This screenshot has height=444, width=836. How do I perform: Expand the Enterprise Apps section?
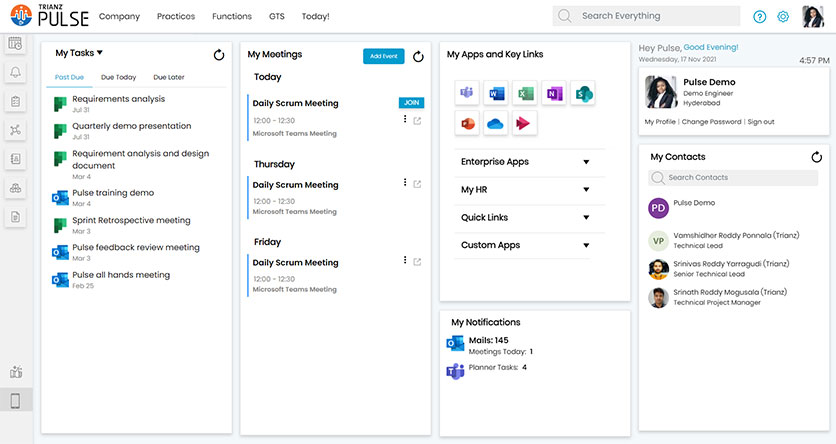click(x=529, y=162)
